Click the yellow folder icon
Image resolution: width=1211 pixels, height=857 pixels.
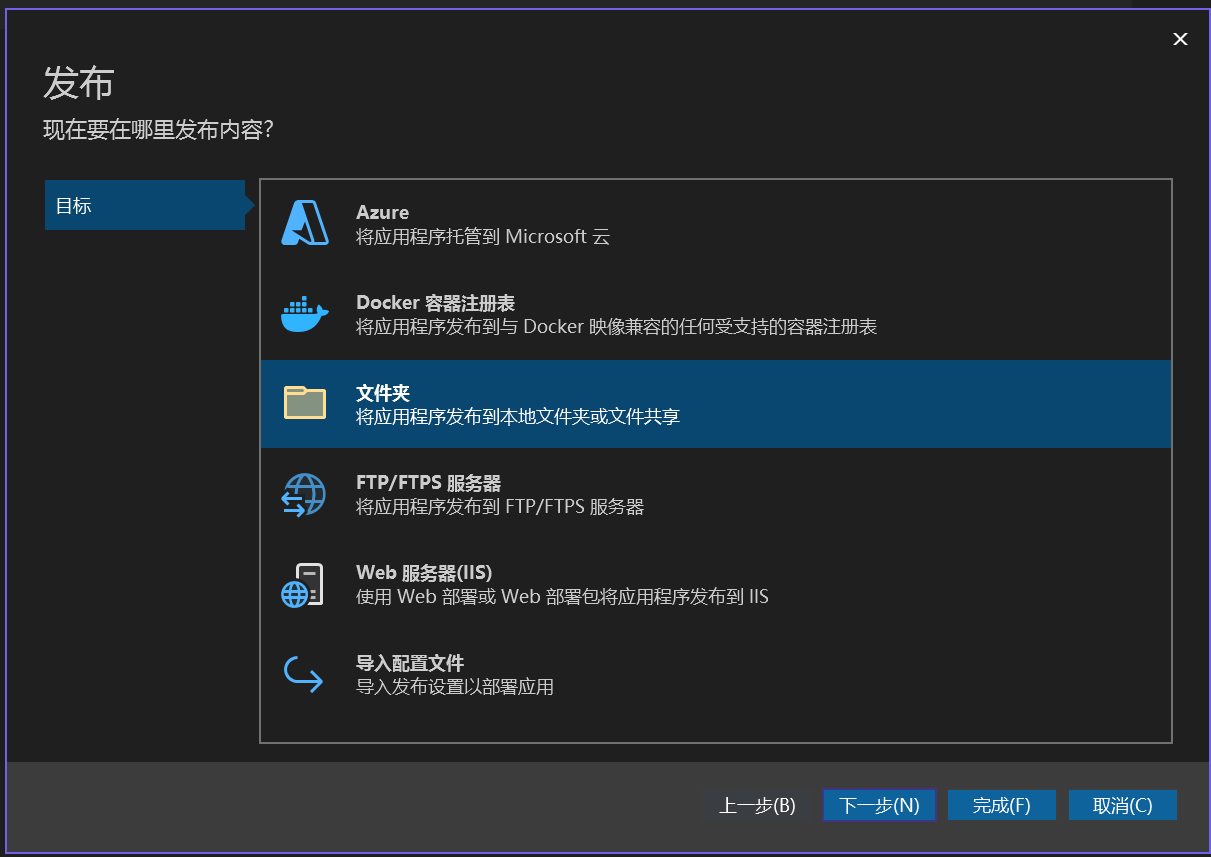[x=305, y=403]
